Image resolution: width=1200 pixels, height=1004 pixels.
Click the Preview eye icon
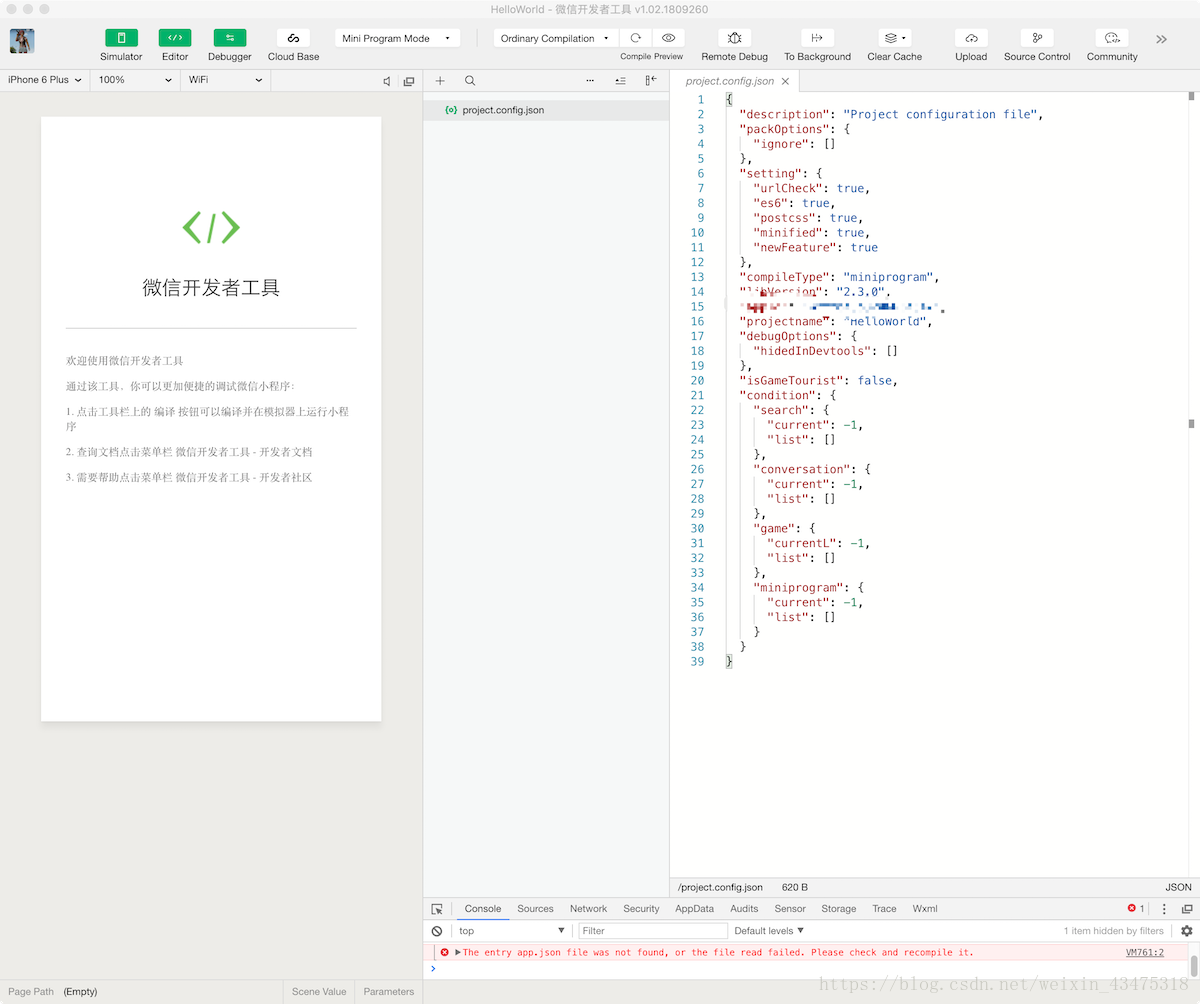pos(669,38)
